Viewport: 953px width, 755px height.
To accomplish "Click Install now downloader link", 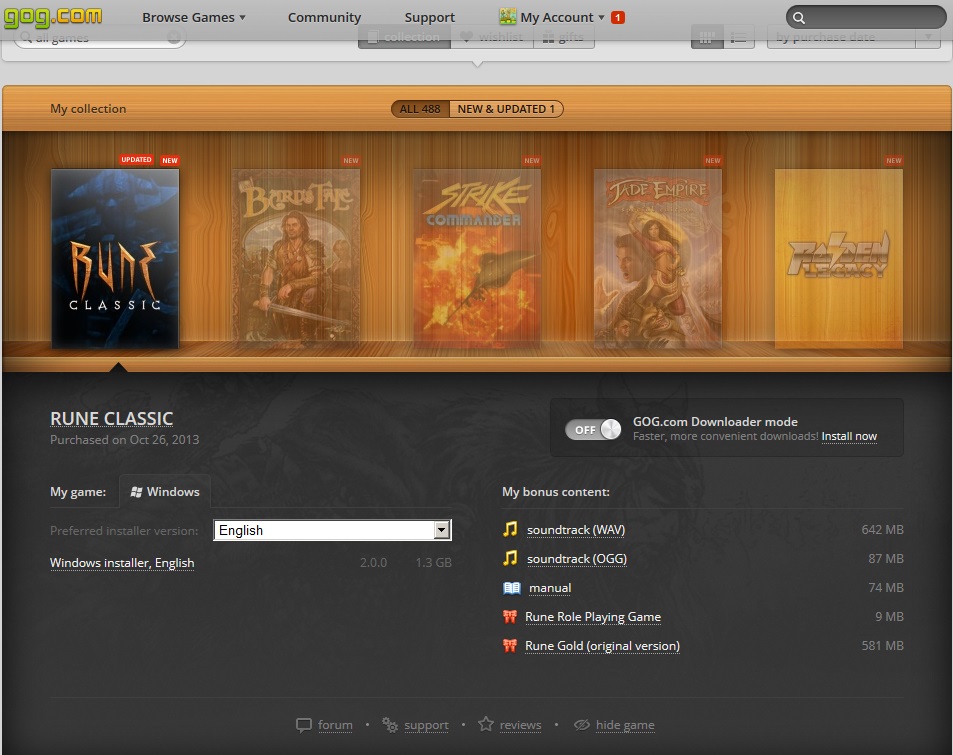I will coord(849,436).
